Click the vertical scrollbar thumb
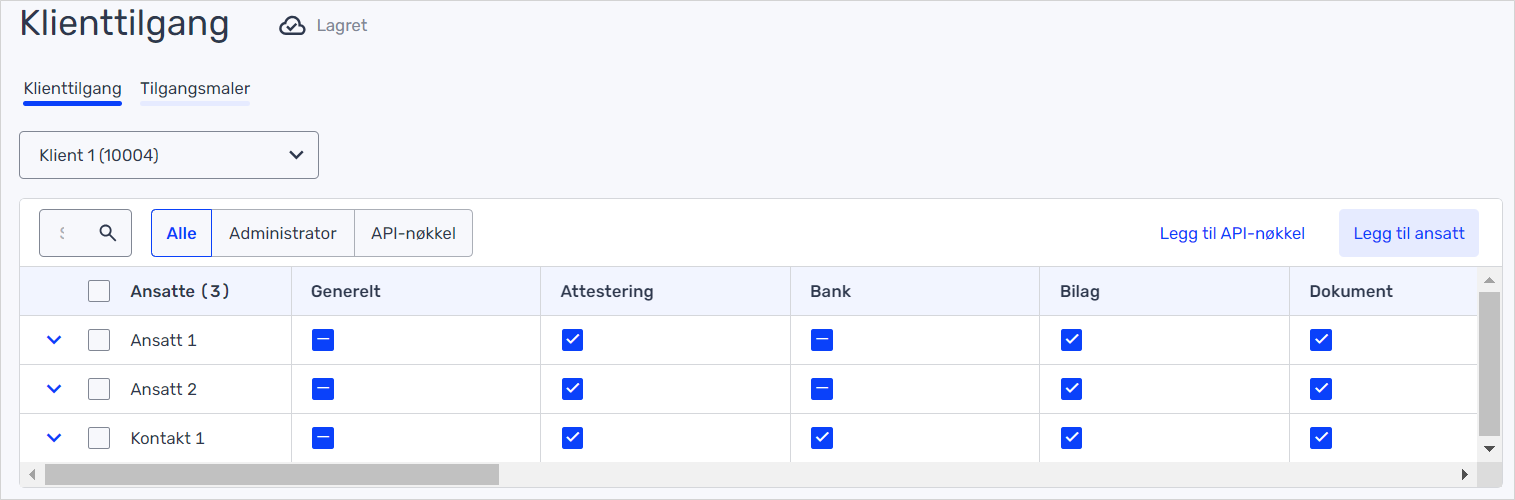The width and height of the screenshot is (1515, 500). coord(1489,363)
